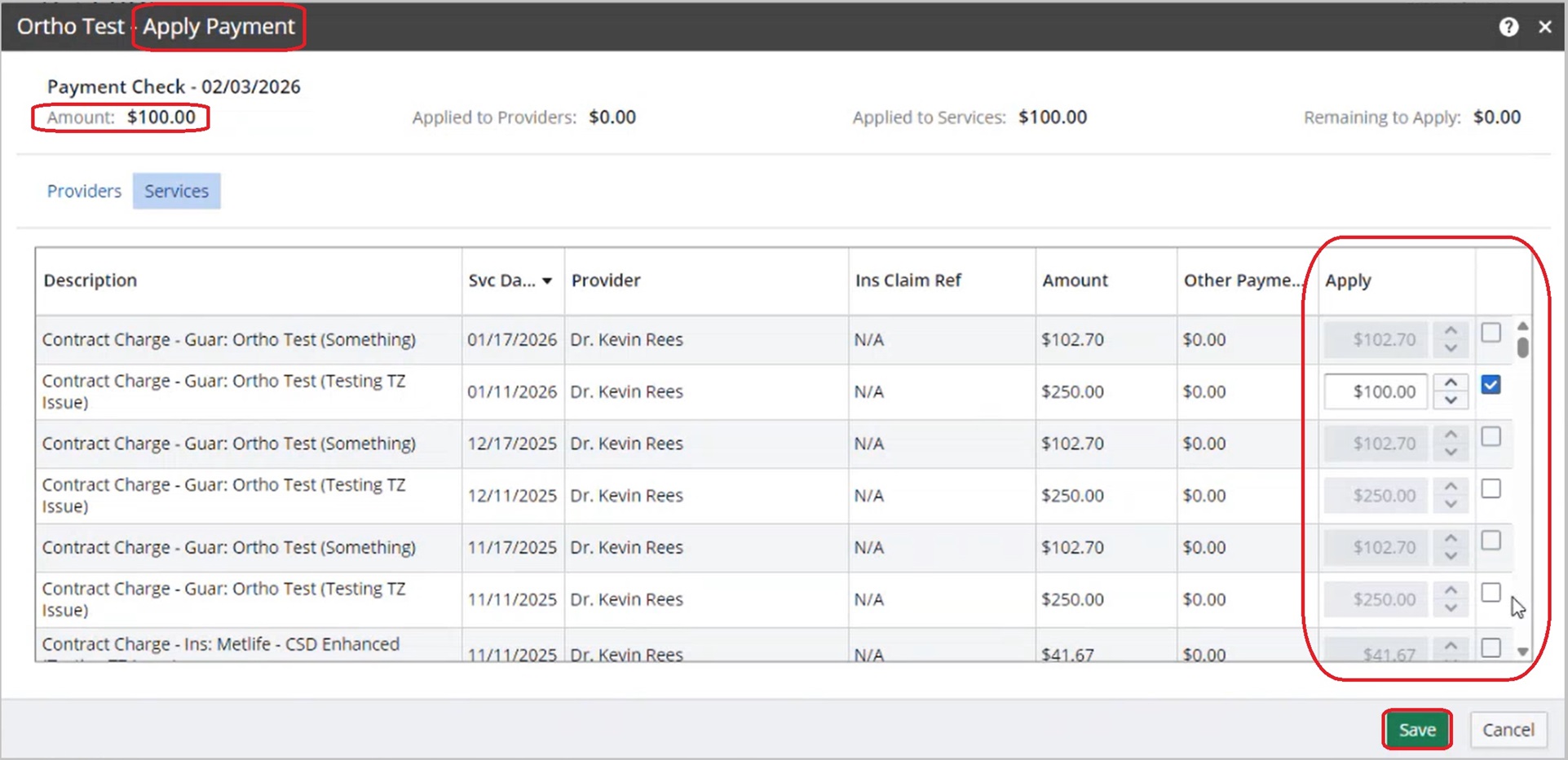Click down arrow on 11/17/2025 apply amount
This screenshot has width=1568, height=760.
click(x=1451, y=556)
